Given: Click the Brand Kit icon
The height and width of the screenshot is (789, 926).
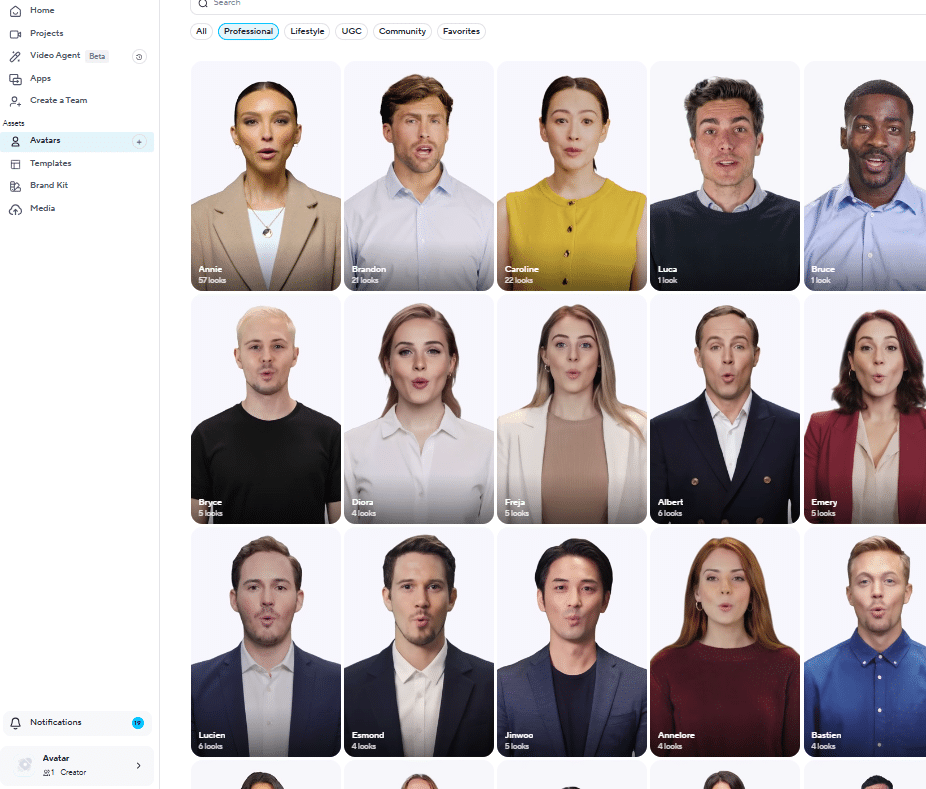Looking at the screenshot, I should [x=15, y=186].
